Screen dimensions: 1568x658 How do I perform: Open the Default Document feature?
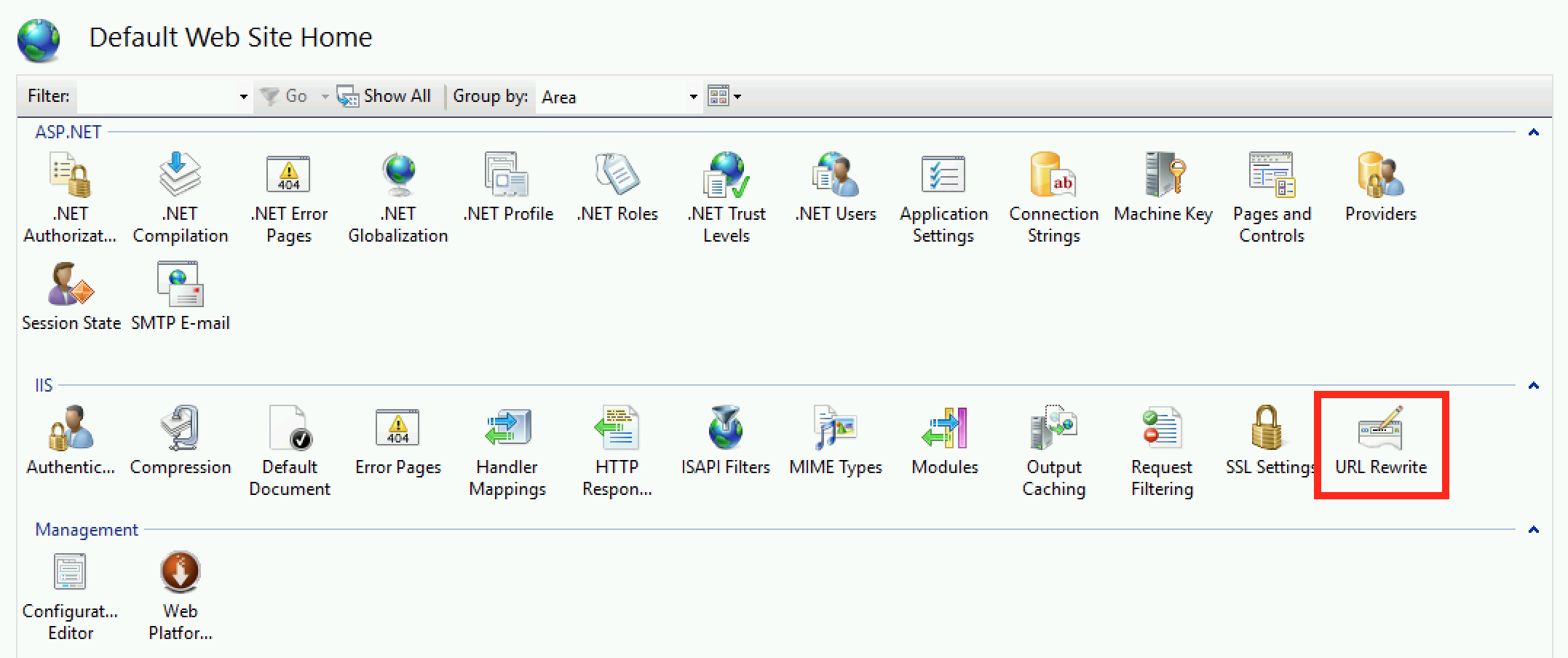tap(289, 450)
